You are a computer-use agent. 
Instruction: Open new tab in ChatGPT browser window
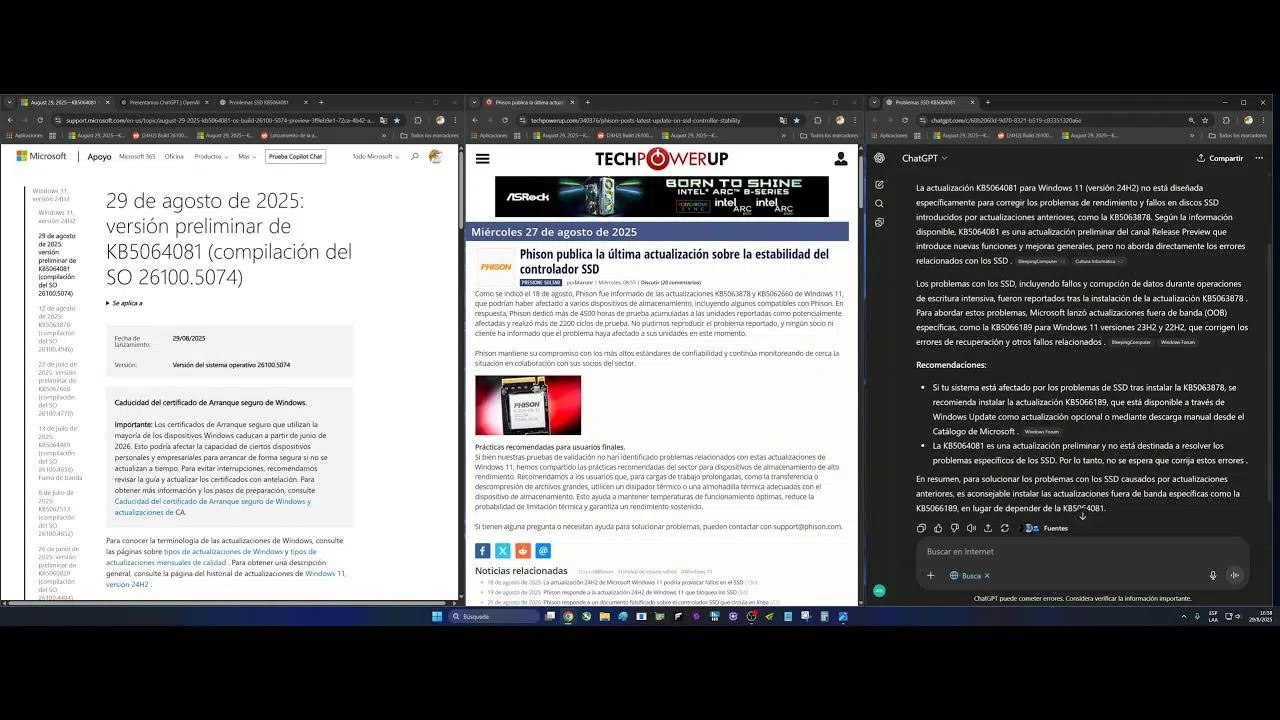(988, 102)
